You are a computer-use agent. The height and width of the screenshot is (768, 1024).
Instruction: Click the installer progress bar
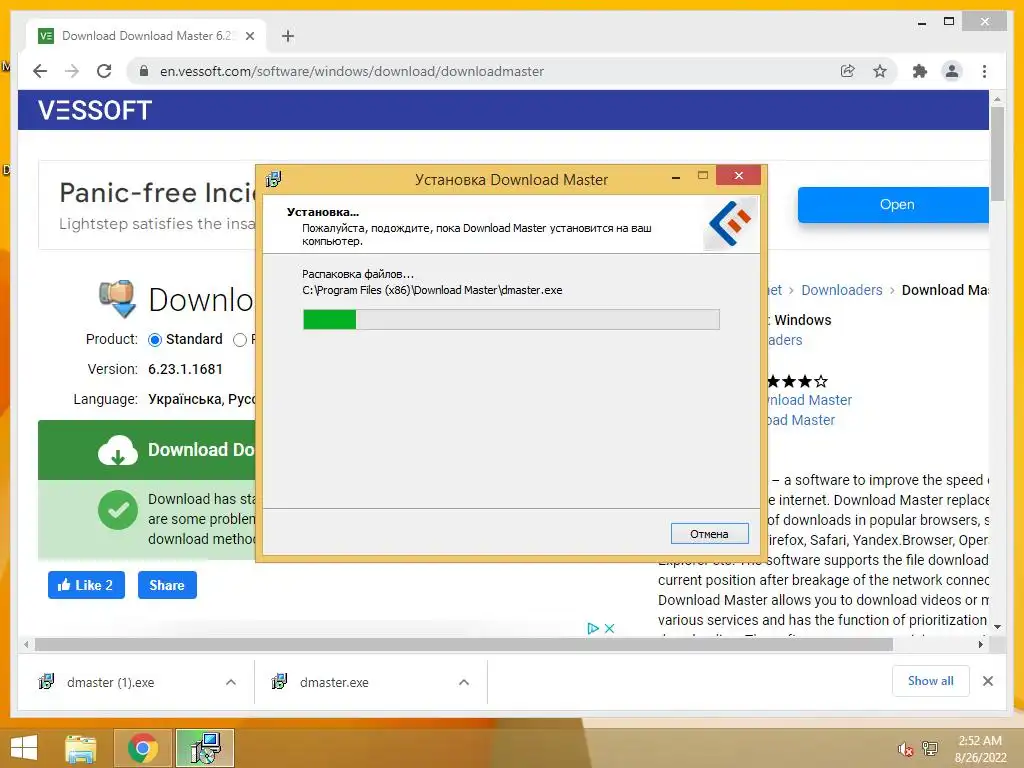tap(511, 319)
